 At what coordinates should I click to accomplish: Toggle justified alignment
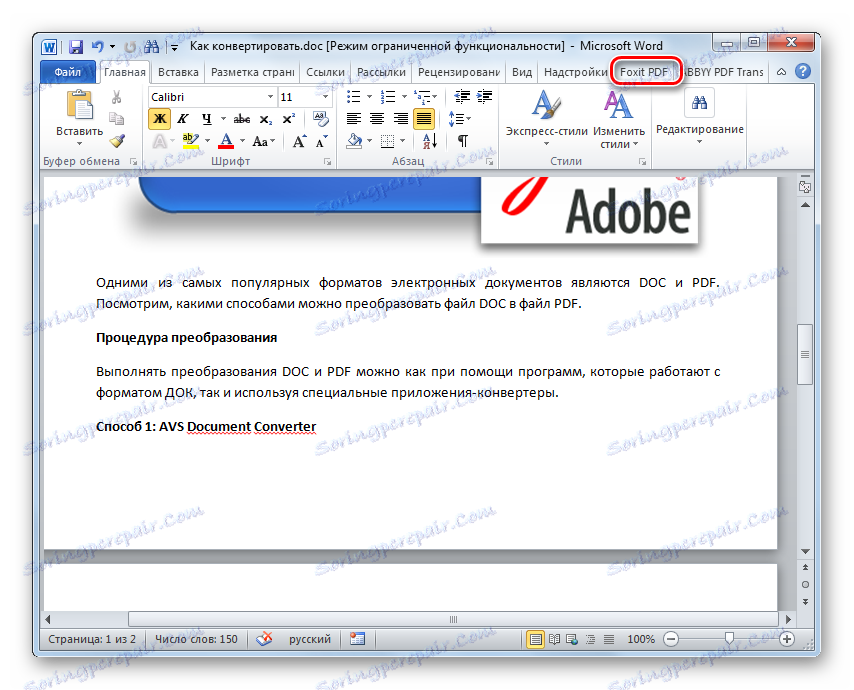point(424,119)
